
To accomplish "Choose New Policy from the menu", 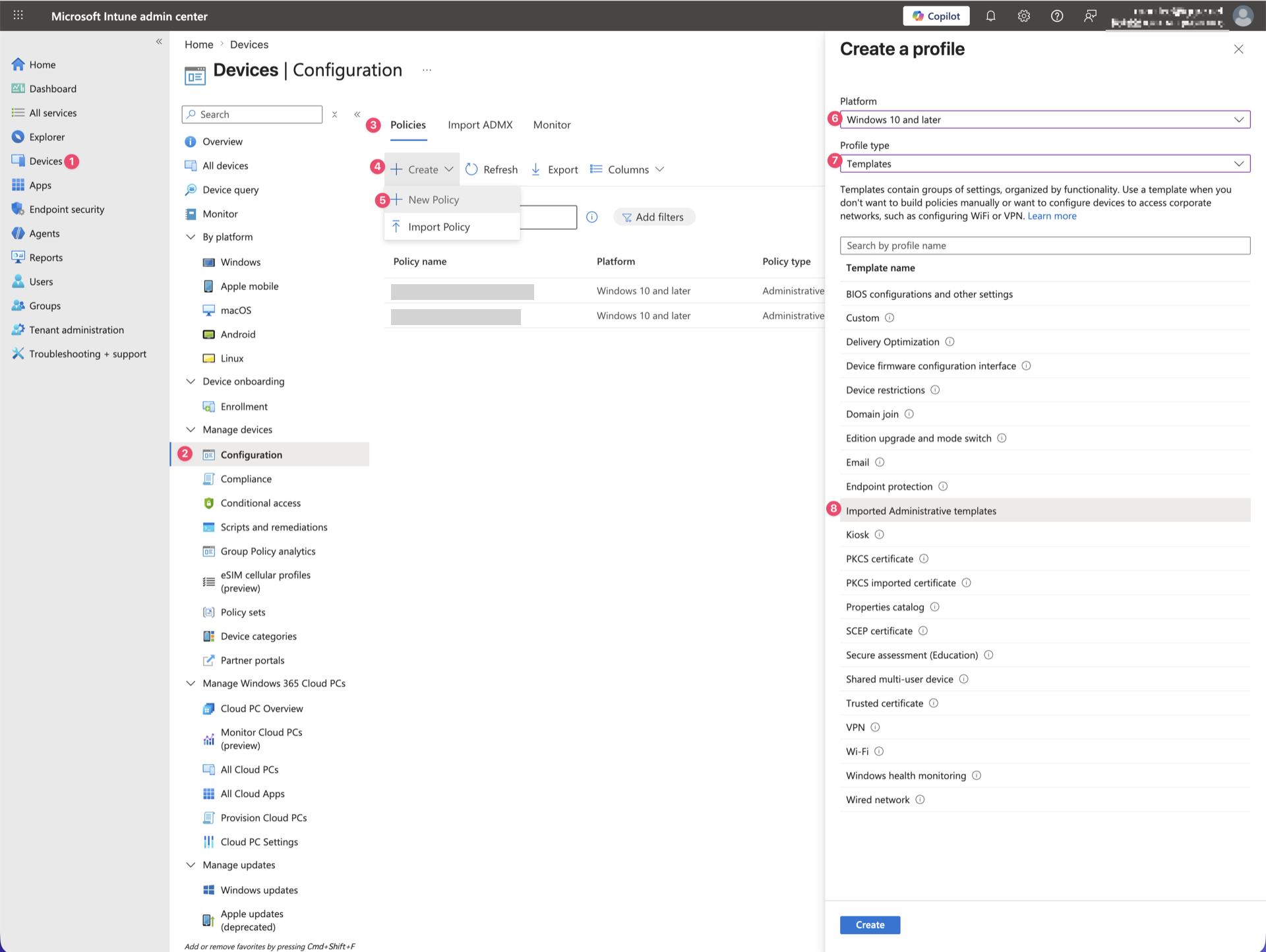I will click(452, 200).
